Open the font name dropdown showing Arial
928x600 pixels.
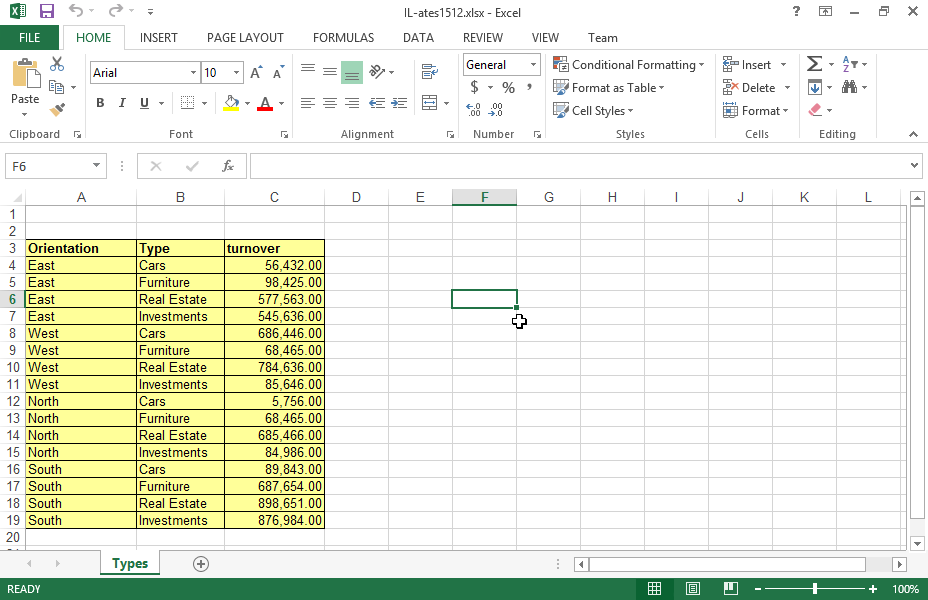click(x=193, y=73)
